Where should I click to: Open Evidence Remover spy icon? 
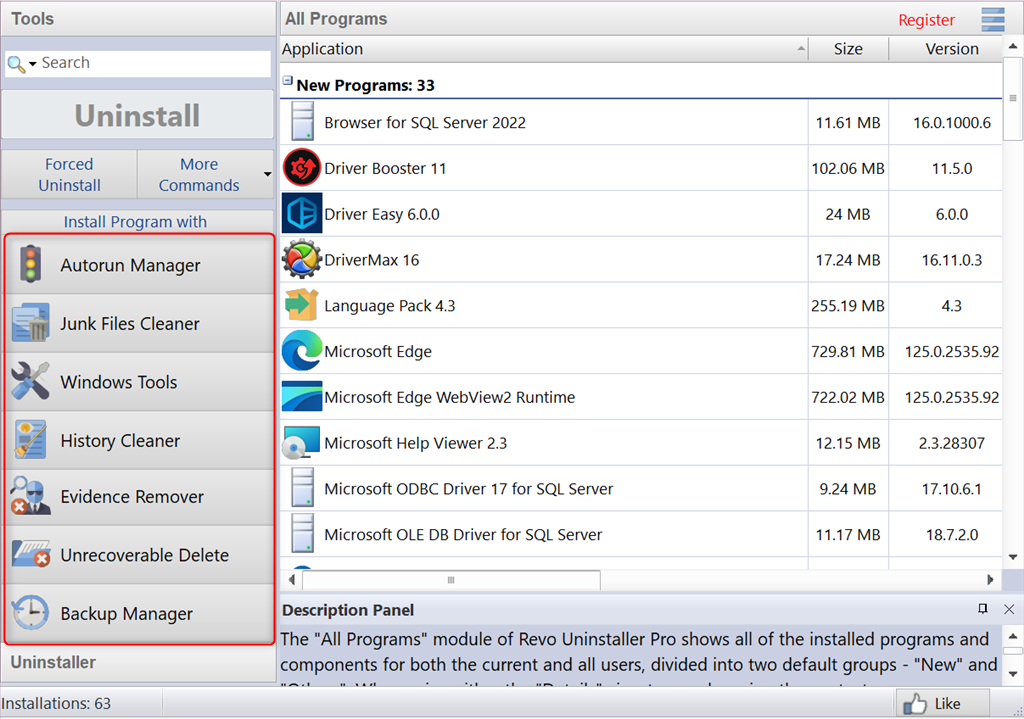click(30, 496)
